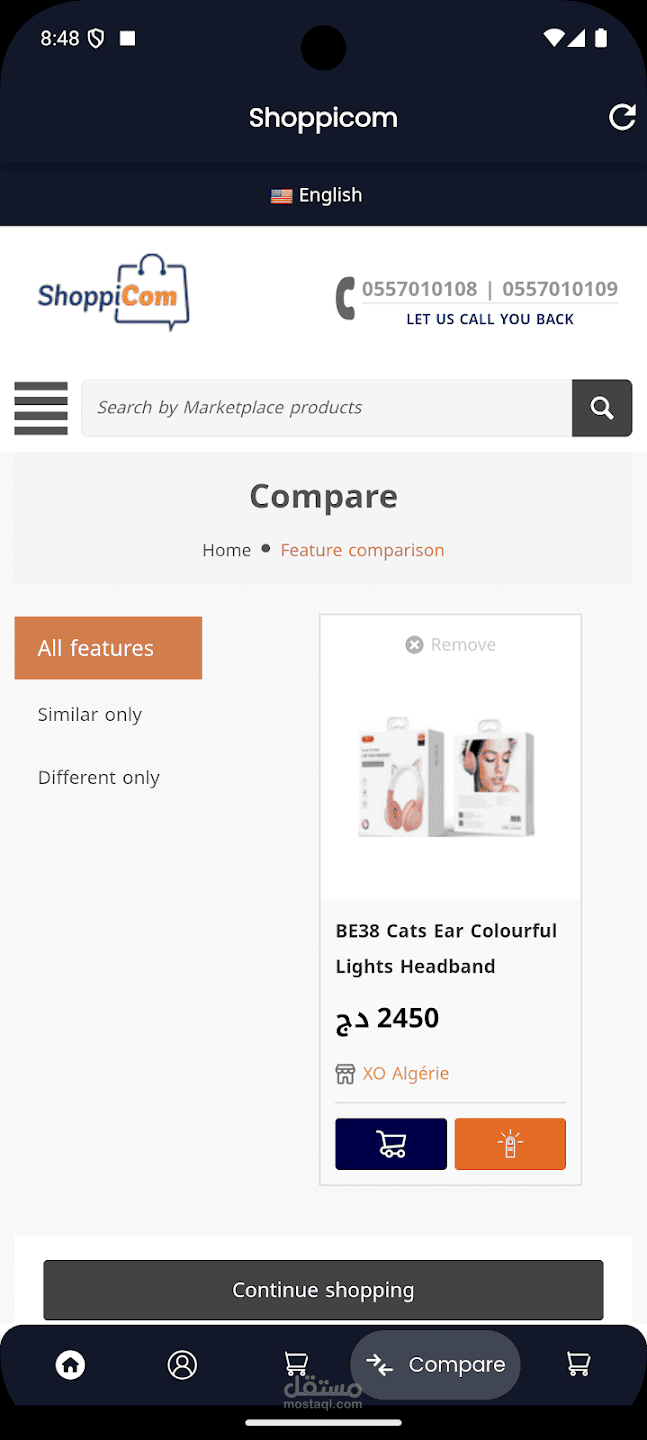The width and height of the screenshot is (647, 1440).
Task: Go to Home in bottom navigation
Action: [70, 1364]
